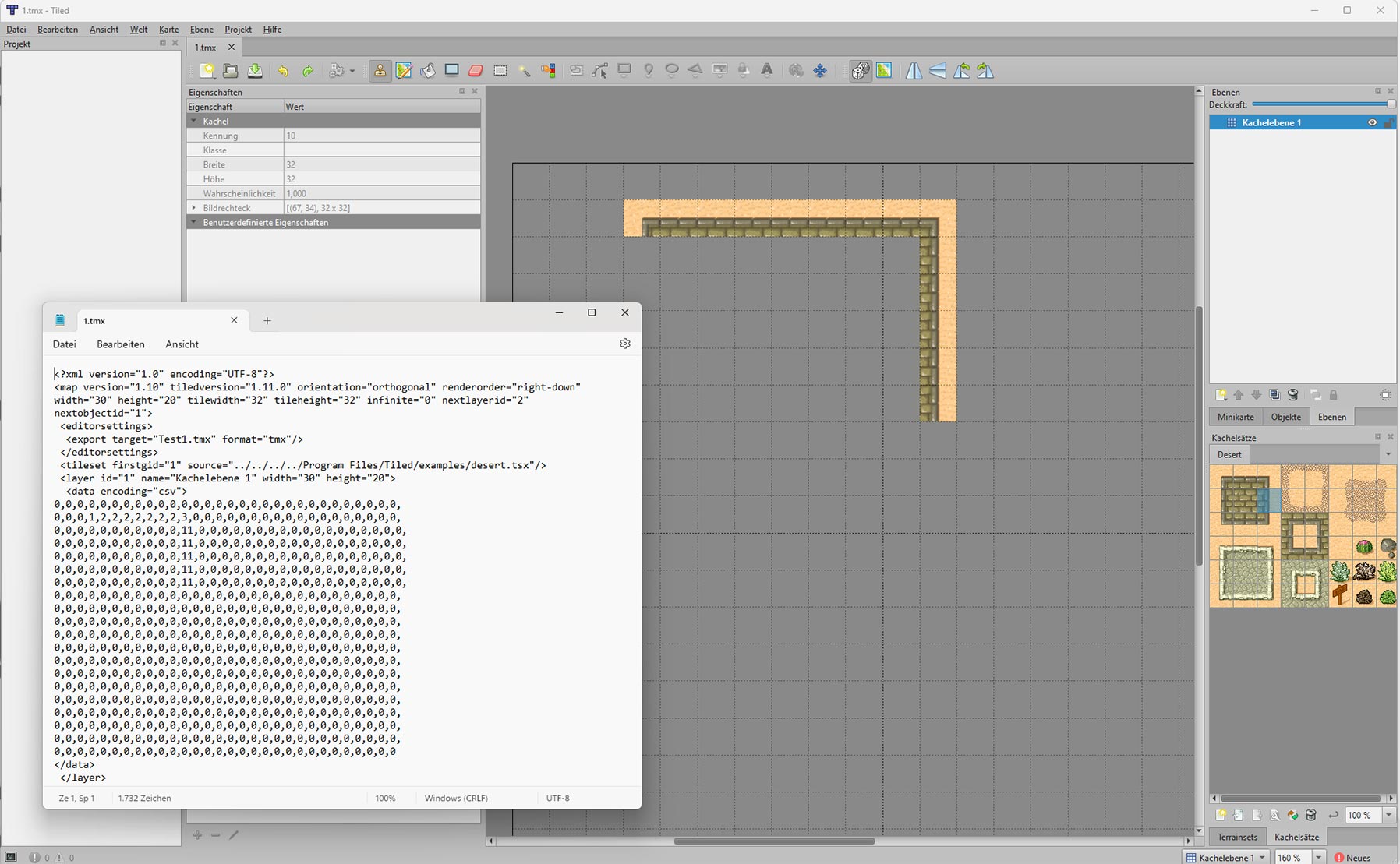Collapse Benutzerdefinierte Eigenschaften group
The image size is (1400, 864).
194,222
